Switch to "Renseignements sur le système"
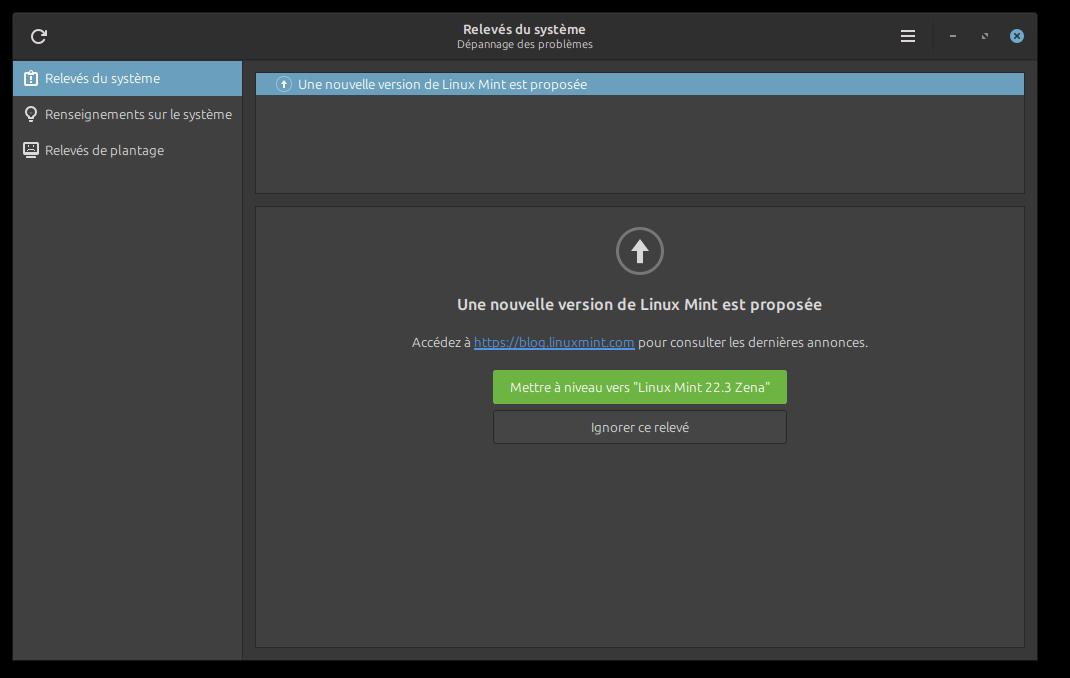Screen dimensions: 1070x678 [x=138, y=114]
